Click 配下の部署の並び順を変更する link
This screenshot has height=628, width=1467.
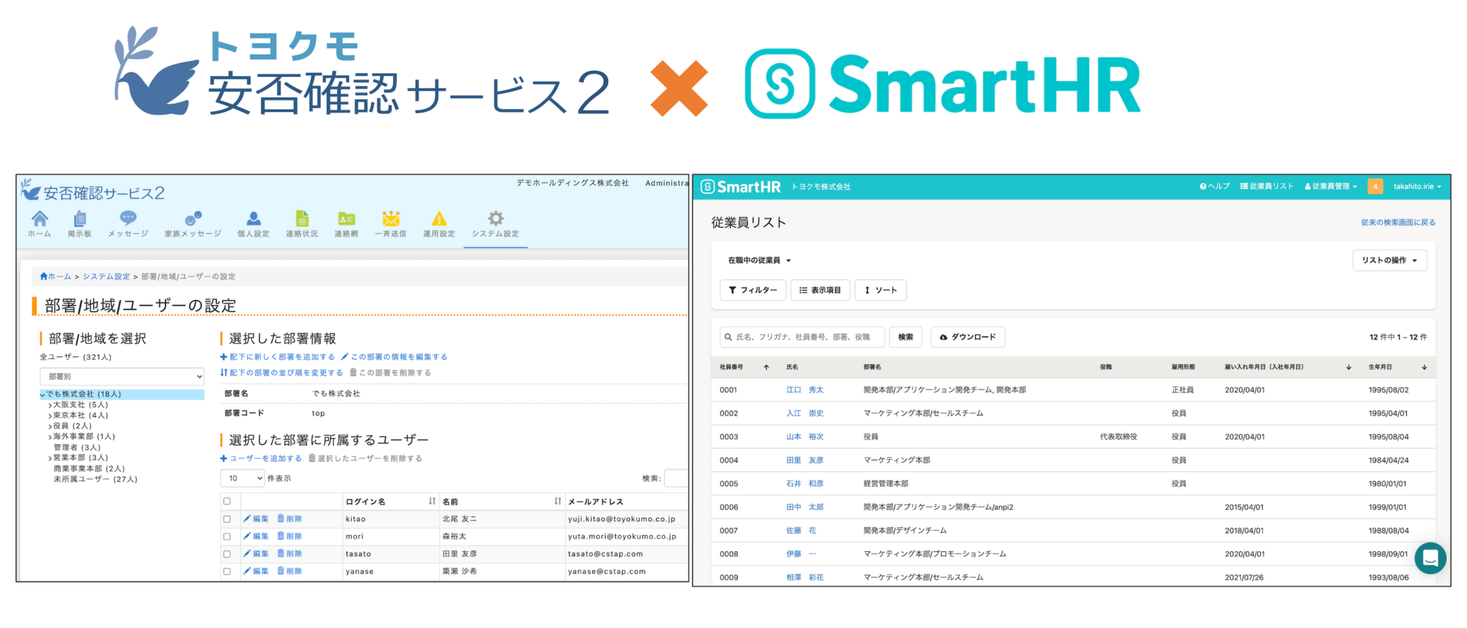pyautogui.click(x=281, y=372)
